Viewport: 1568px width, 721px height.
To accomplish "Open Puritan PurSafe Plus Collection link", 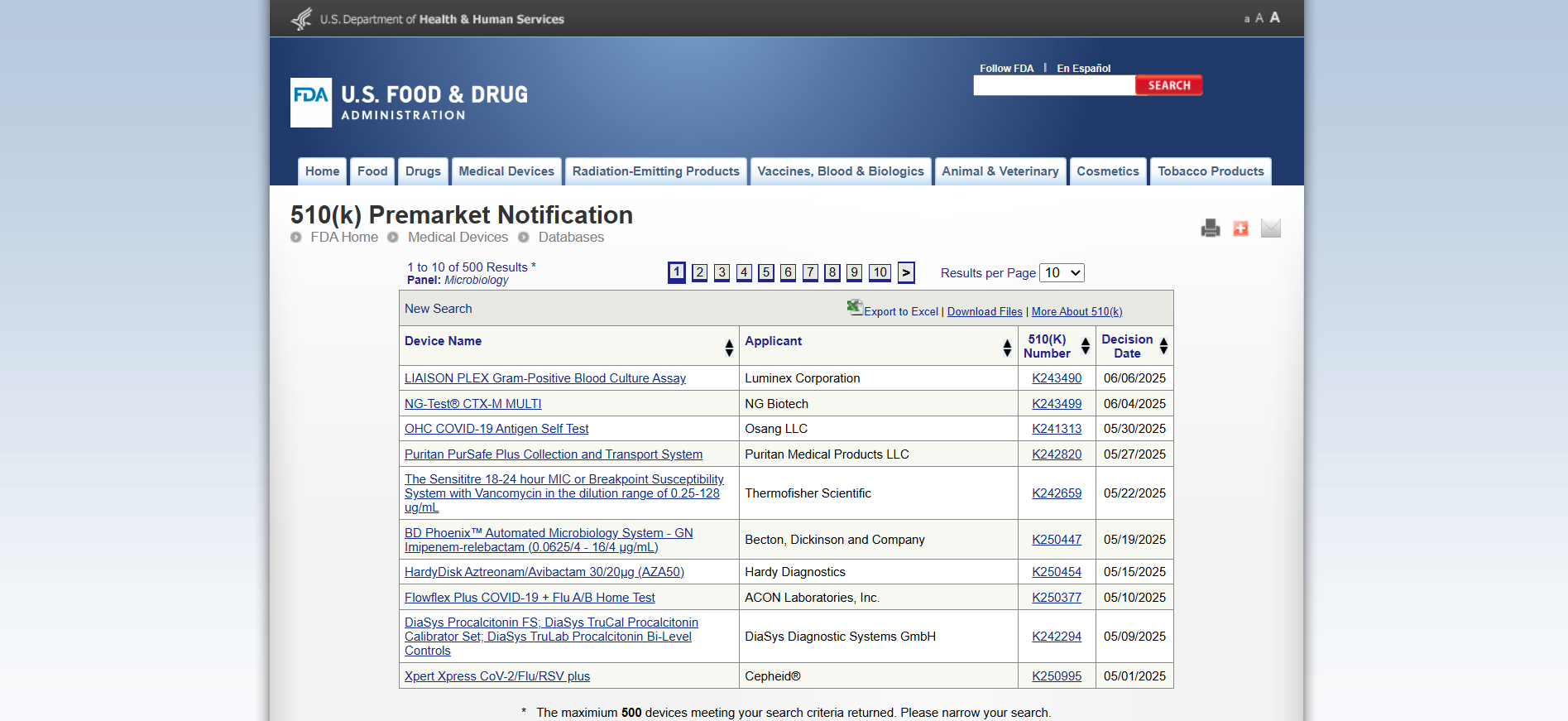I will pos(554,454).
